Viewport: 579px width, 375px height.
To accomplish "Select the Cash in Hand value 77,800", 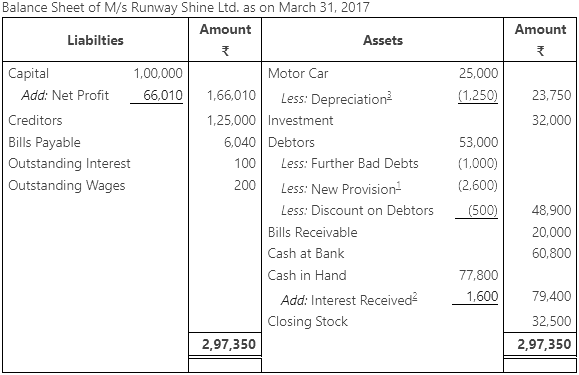I will click(479, 275).
